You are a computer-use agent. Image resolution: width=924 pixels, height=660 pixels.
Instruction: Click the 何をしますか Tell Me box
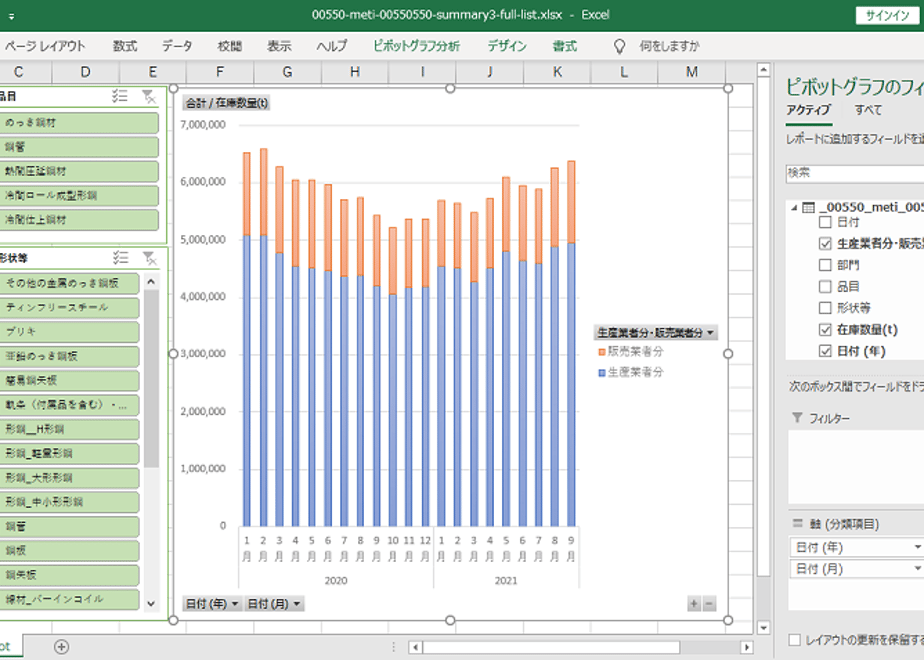tap(669, 46)
